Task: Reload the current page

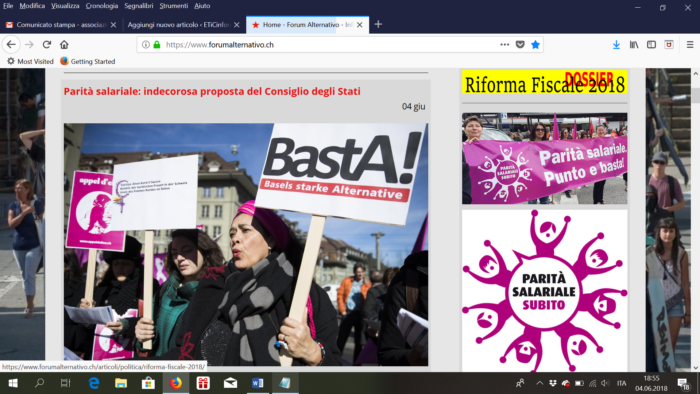Action: coord(46,45)
